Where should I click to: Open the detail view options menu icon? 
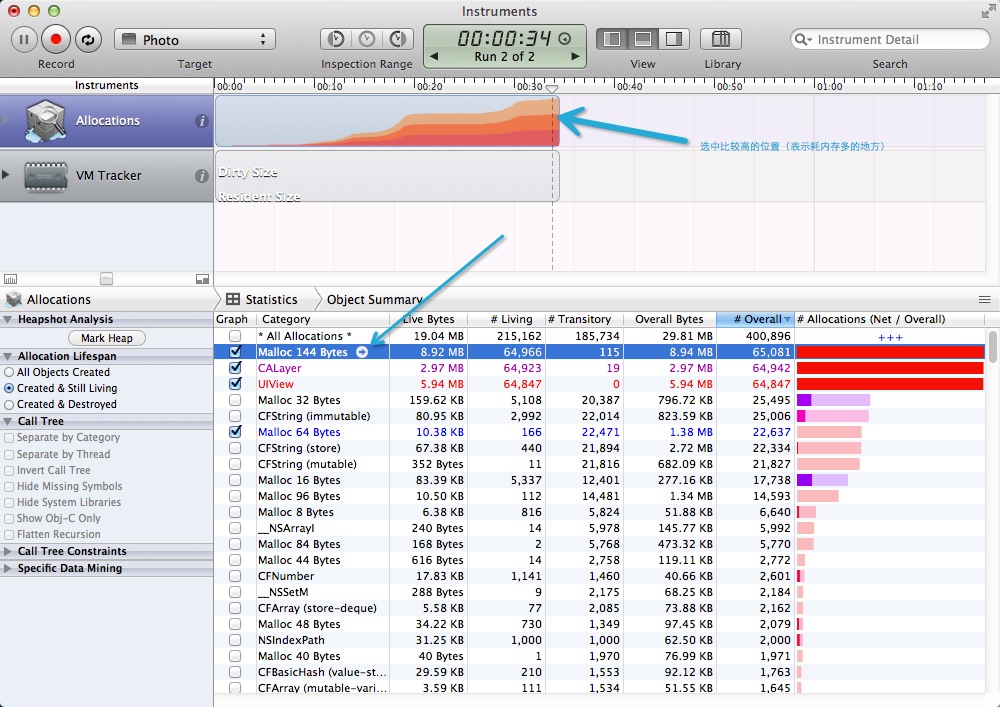click(985, 300)
